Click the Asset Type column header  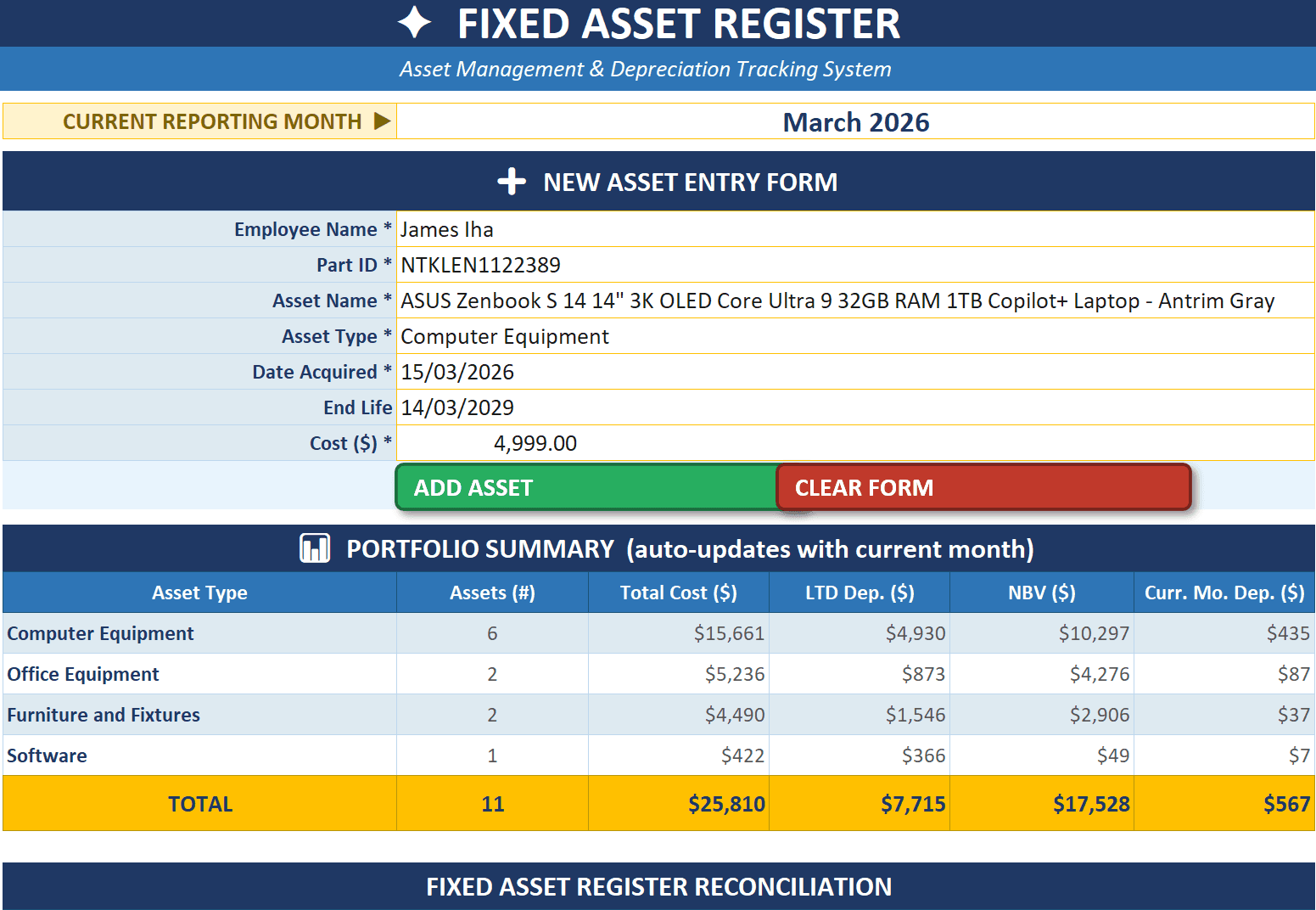tap(199, 593)
